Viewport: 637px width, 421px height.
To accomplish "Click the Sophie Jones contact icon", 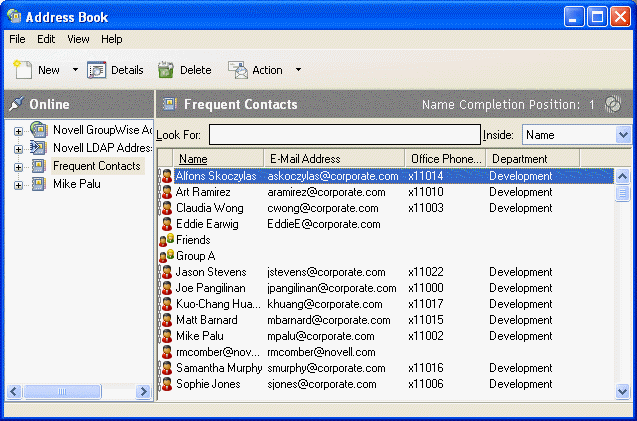I will click(167, 384).
